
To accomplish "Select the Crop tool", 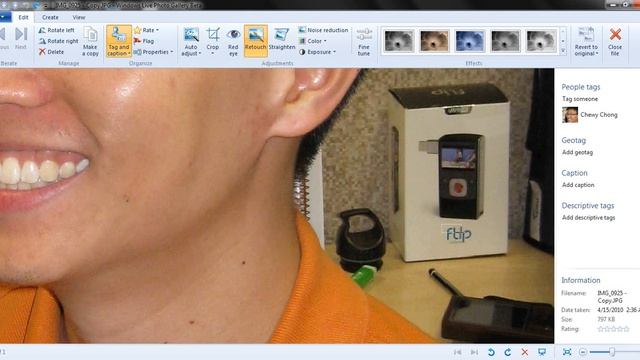I will [213, 41].
